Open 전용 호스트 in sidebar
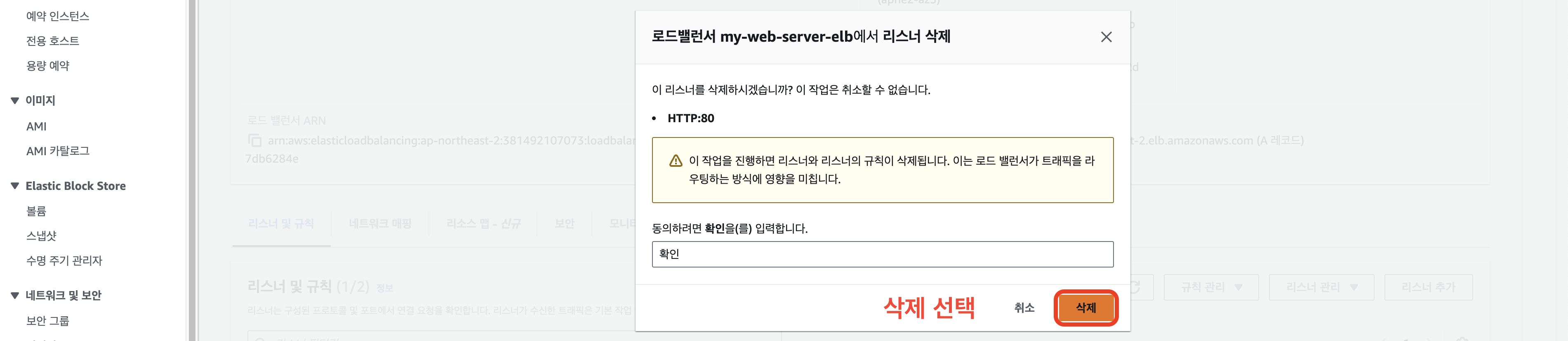The image size is (1568, 341). click(53, 41)
